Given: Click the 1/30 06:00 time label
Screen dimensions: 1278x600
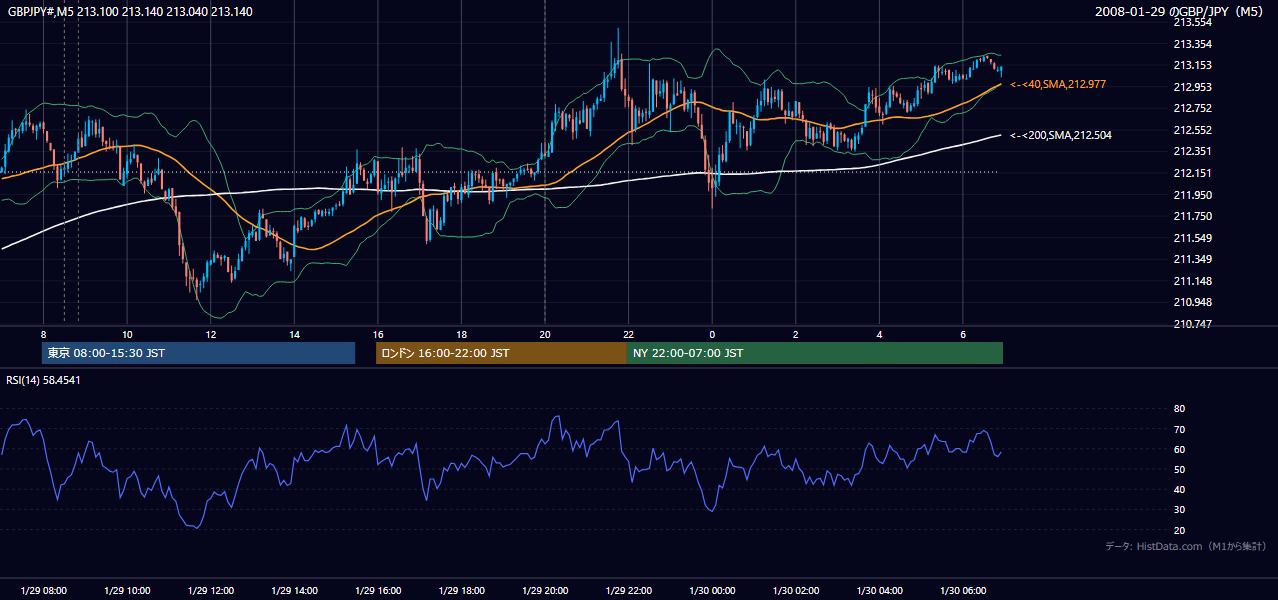Looking at the screenshot, I should [962, 590].
